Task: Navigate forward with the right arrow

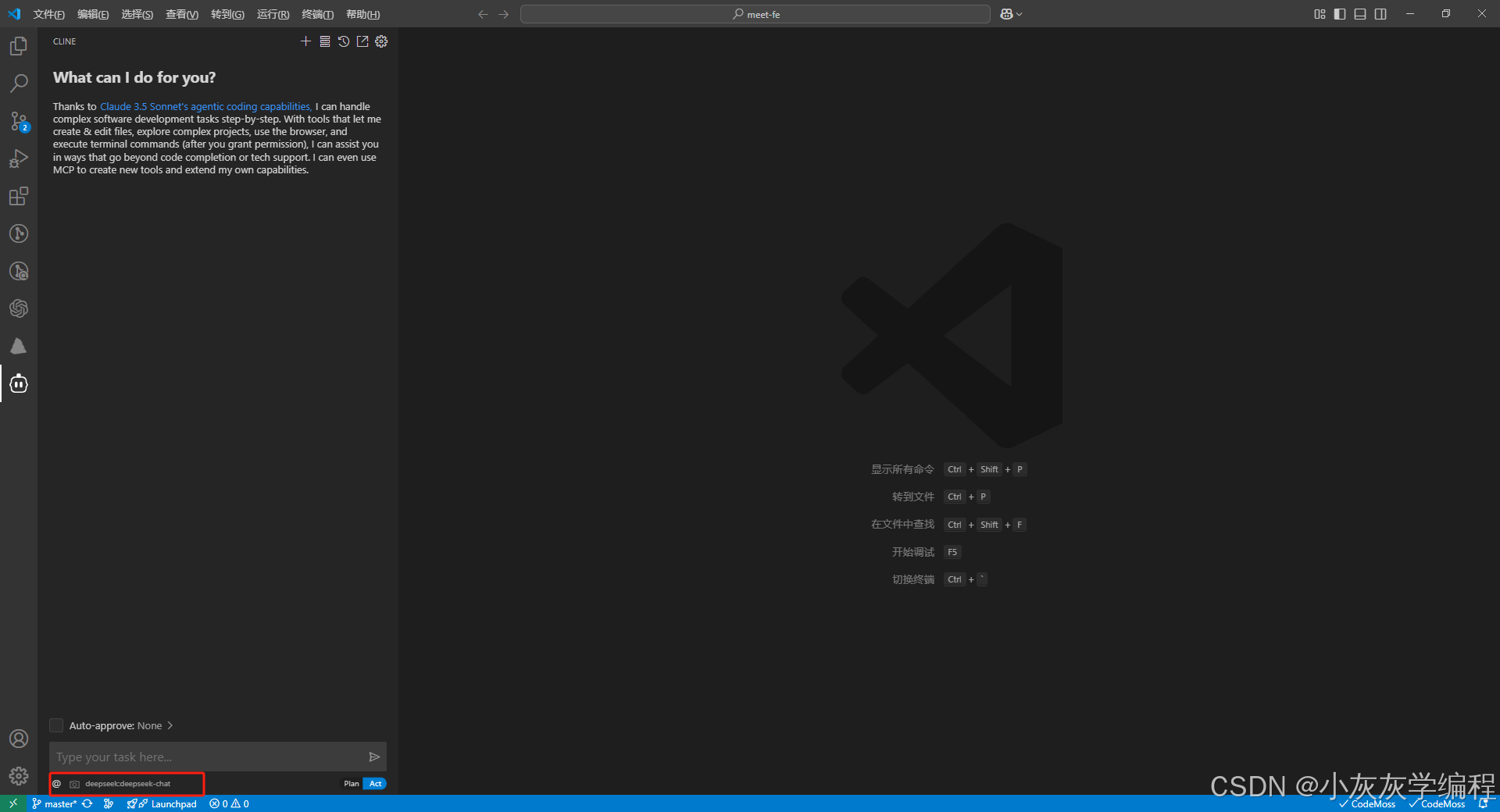Action: tap(504, 14)
